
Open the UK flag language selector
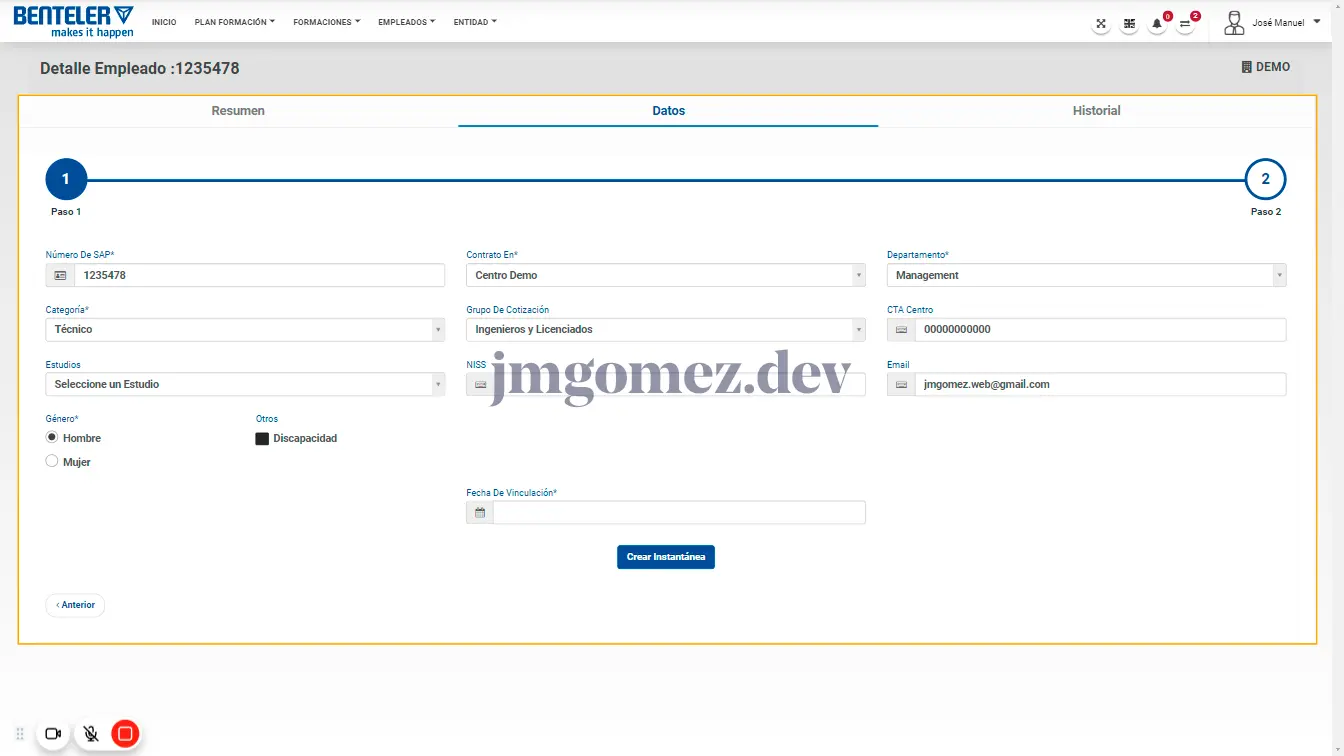point(1129,24)
